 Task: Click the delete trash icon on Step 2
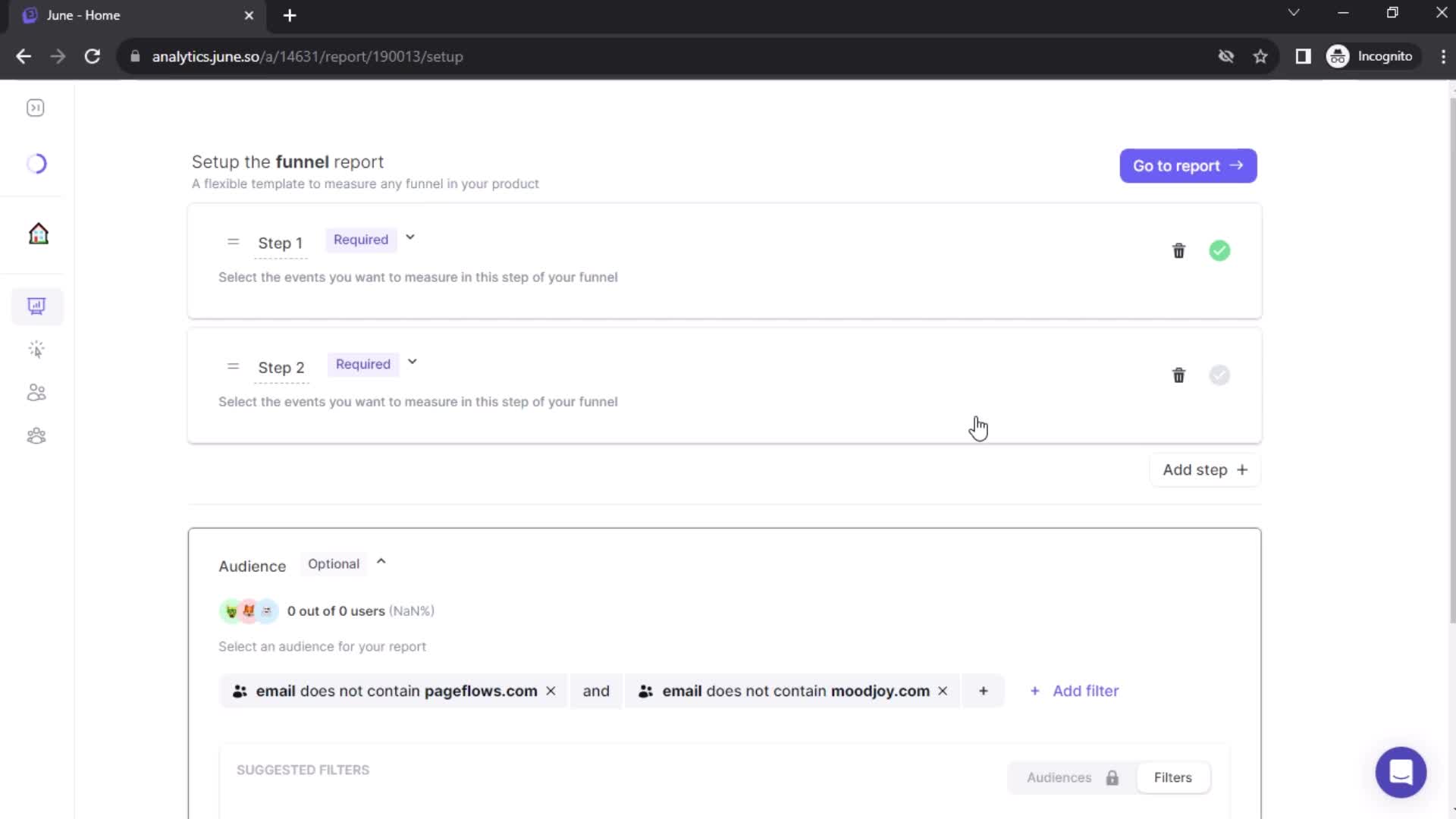1178,375
